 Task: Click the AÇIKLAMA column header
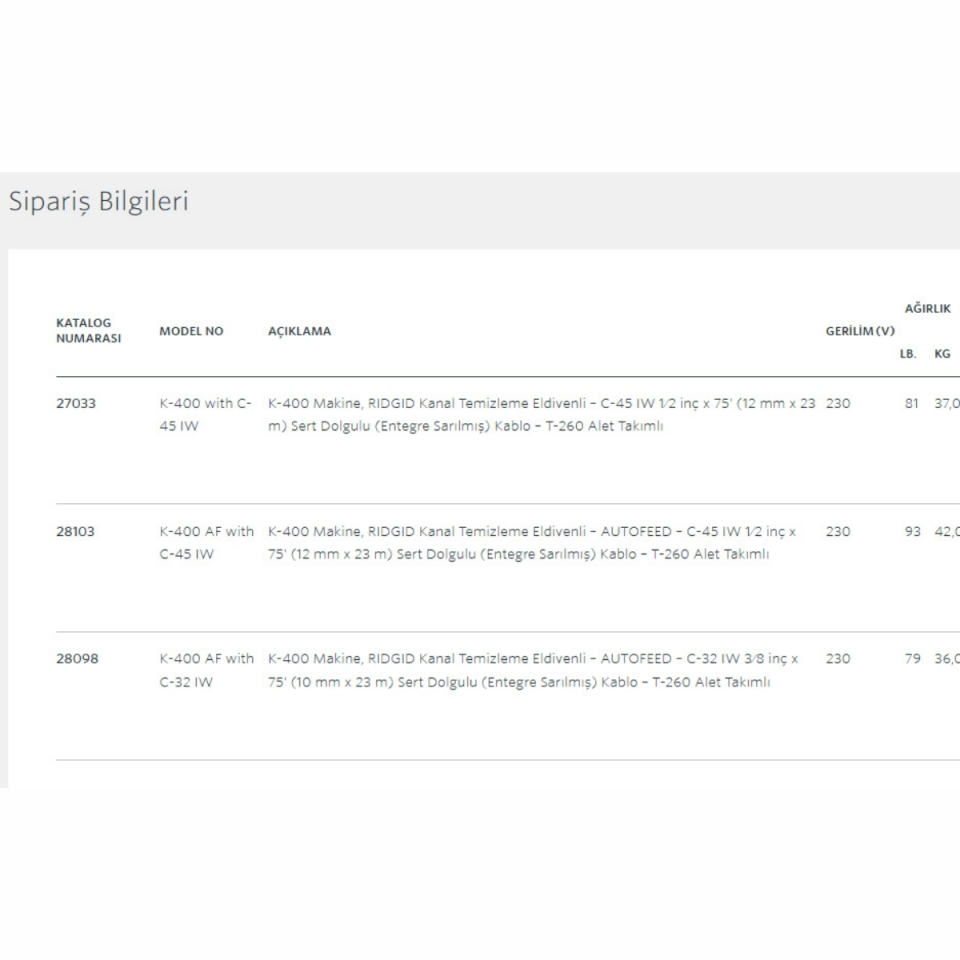(x=299, y=331)
